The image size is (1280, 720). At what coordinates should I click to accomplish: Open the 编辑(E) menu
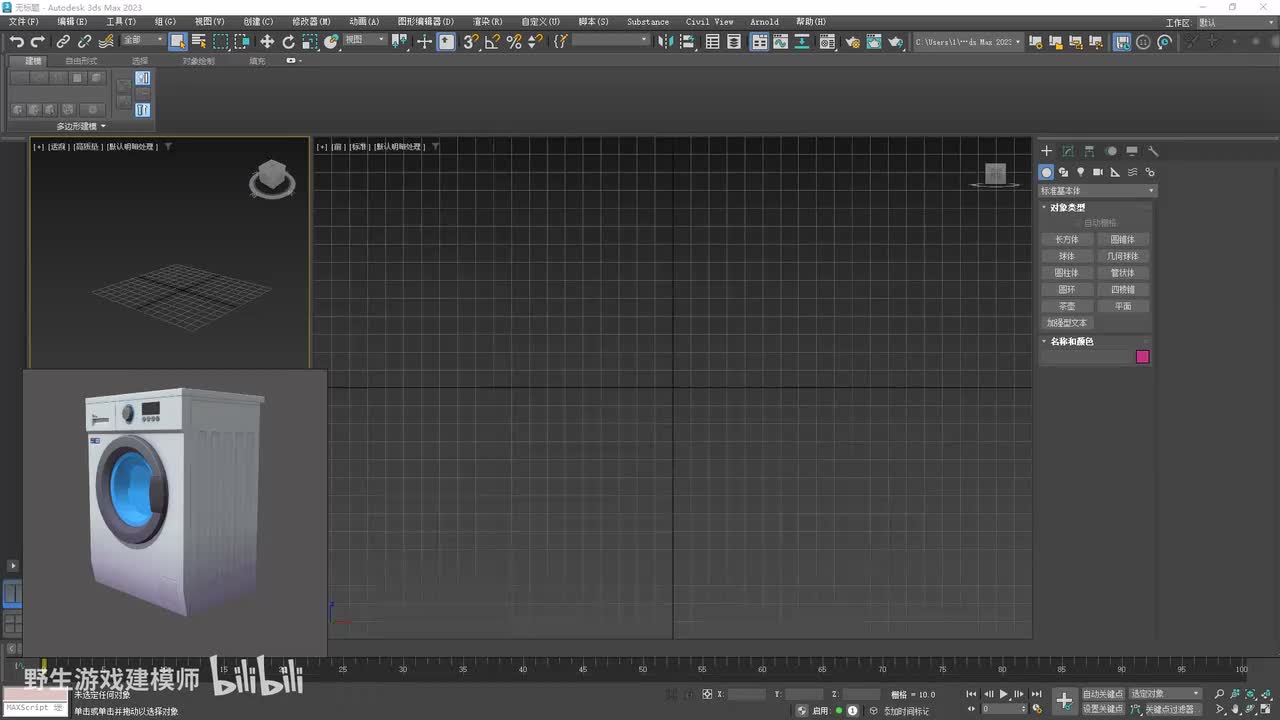72,21
